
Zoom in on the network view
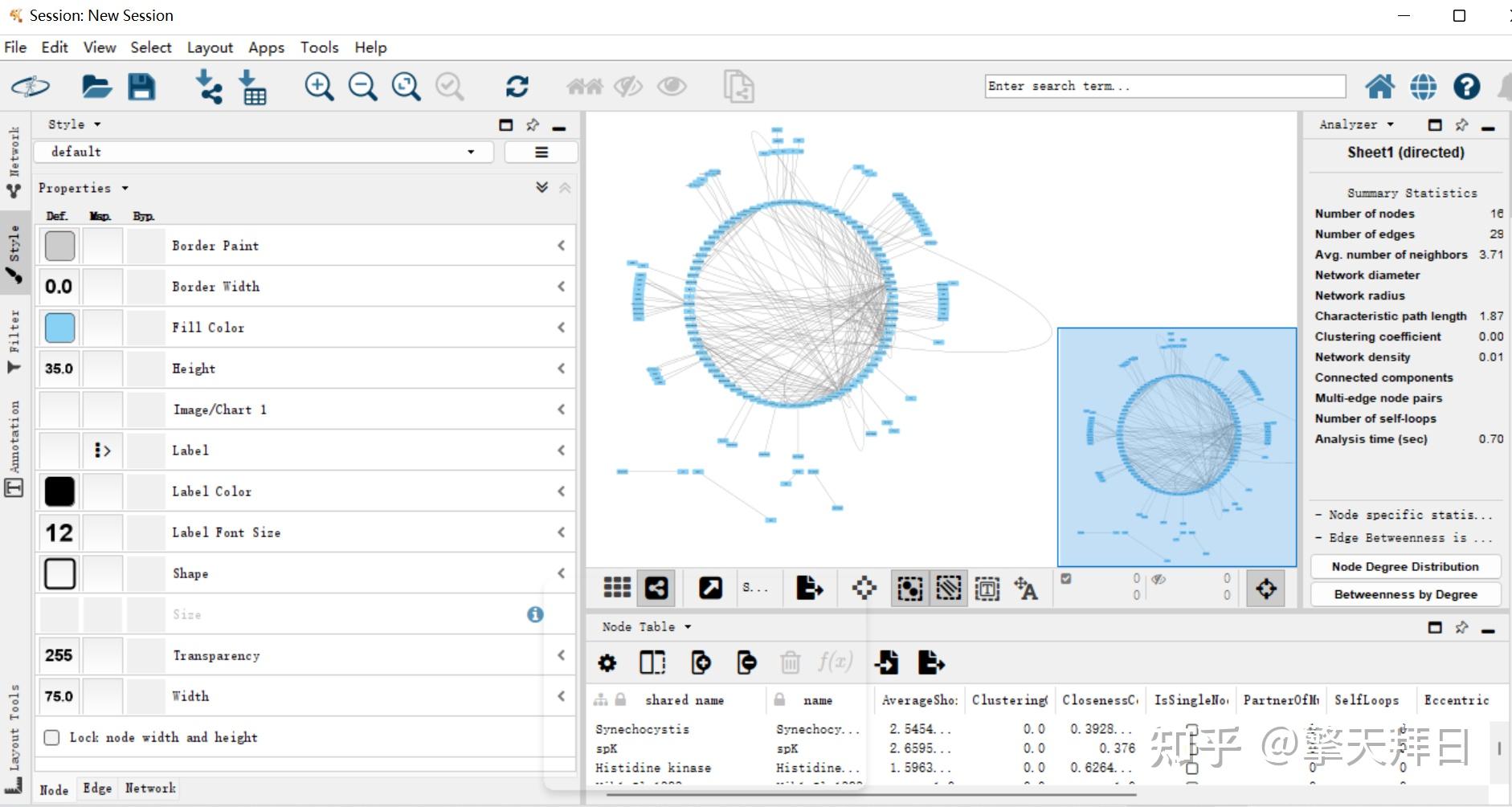click(319, 87)
